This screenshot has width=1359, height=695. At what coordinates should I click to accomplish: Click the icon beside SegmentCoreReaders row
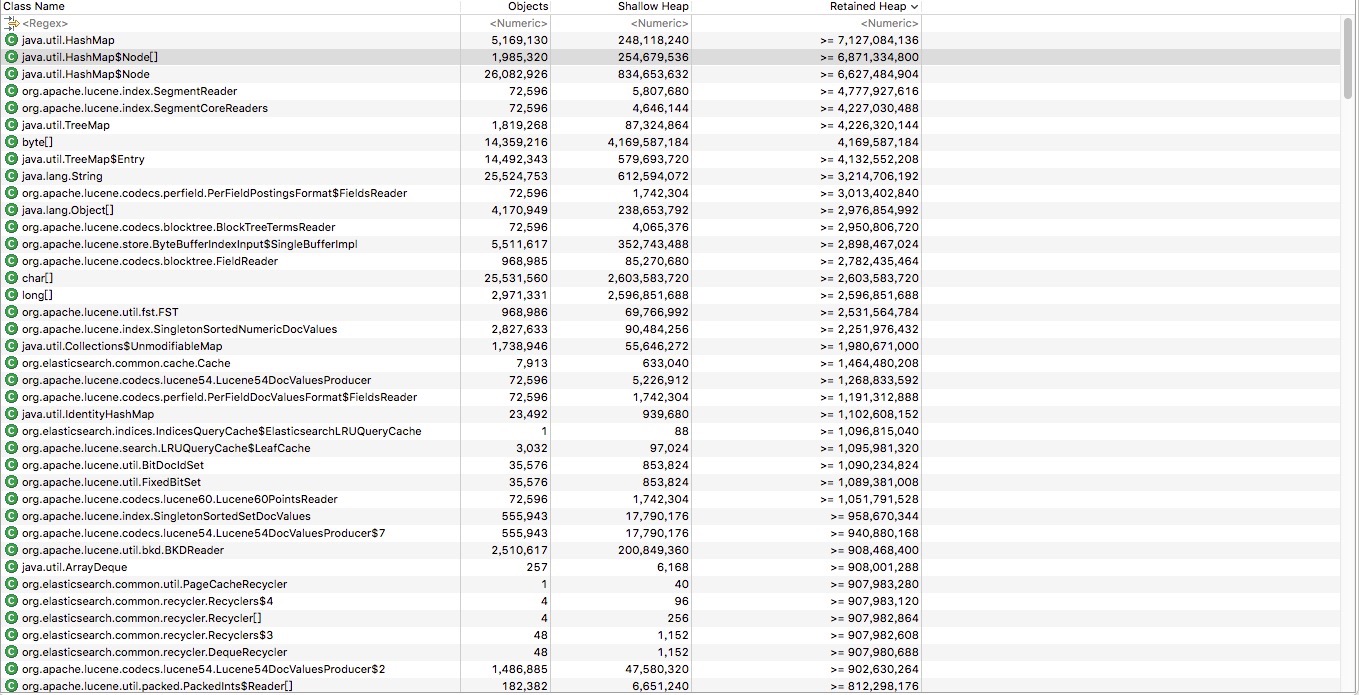[12, 108]
